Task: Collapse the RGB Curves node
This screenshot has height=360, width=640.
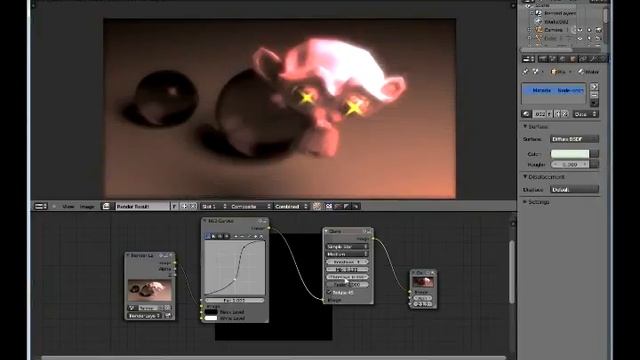Action: point(205,221)
